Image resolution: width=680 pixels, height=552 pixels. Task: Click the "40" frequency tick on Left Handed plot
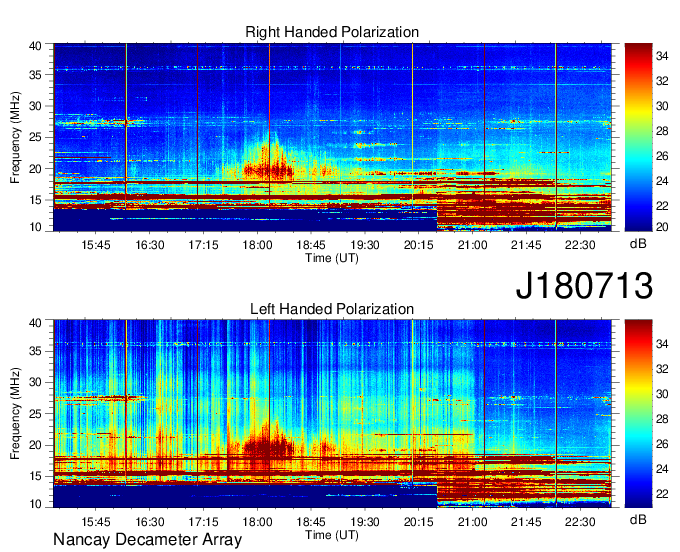coord(36,322)
